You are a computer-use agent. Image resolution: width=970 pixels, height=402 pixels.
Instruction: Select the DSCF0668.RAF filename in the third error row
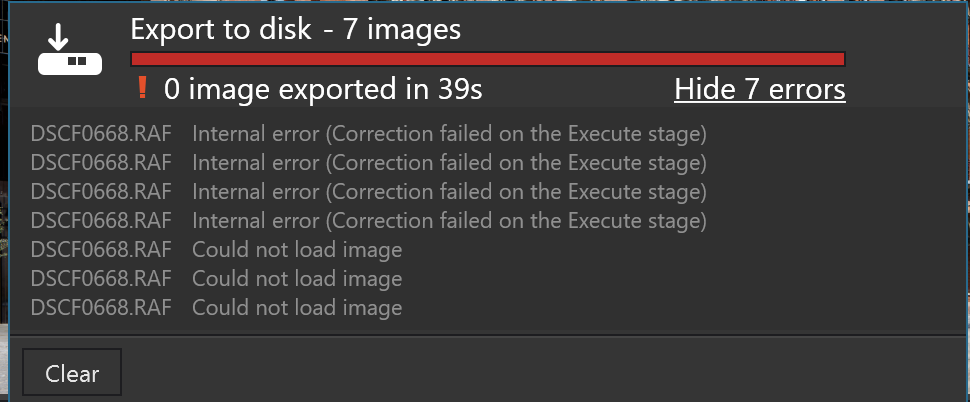pos(102,191)
